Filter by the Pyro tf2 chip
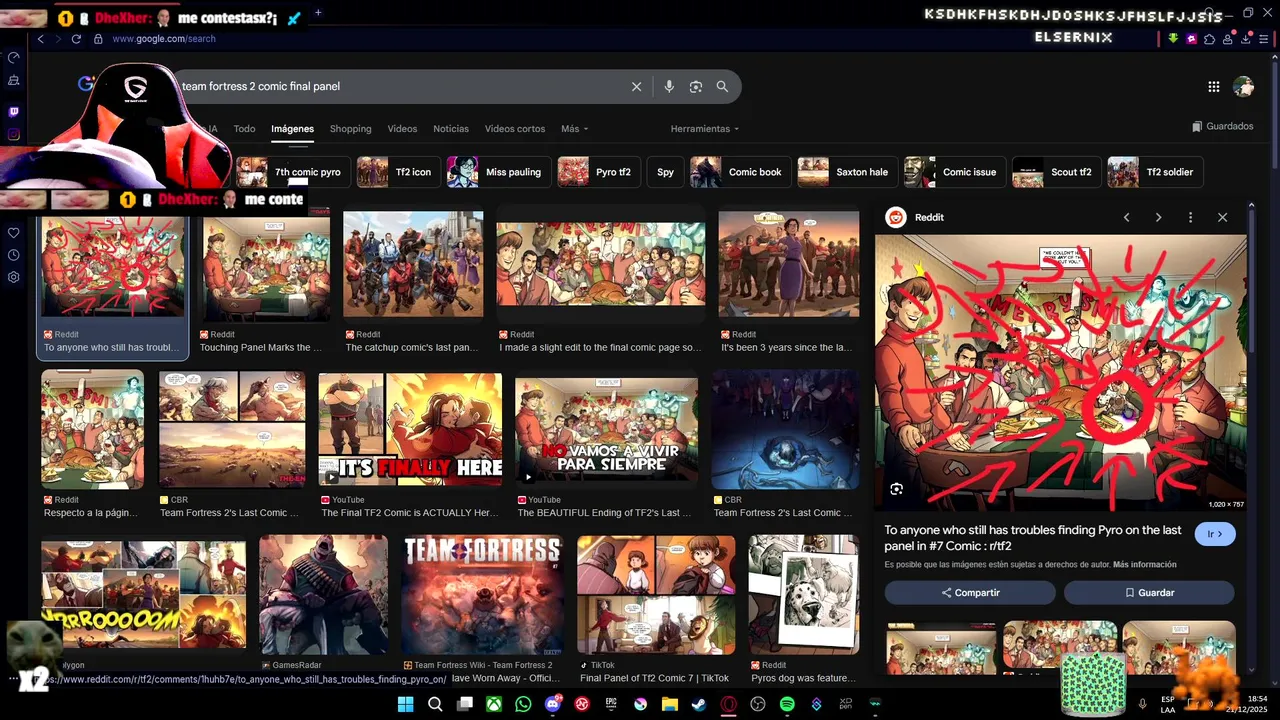 tap(598, 172)
